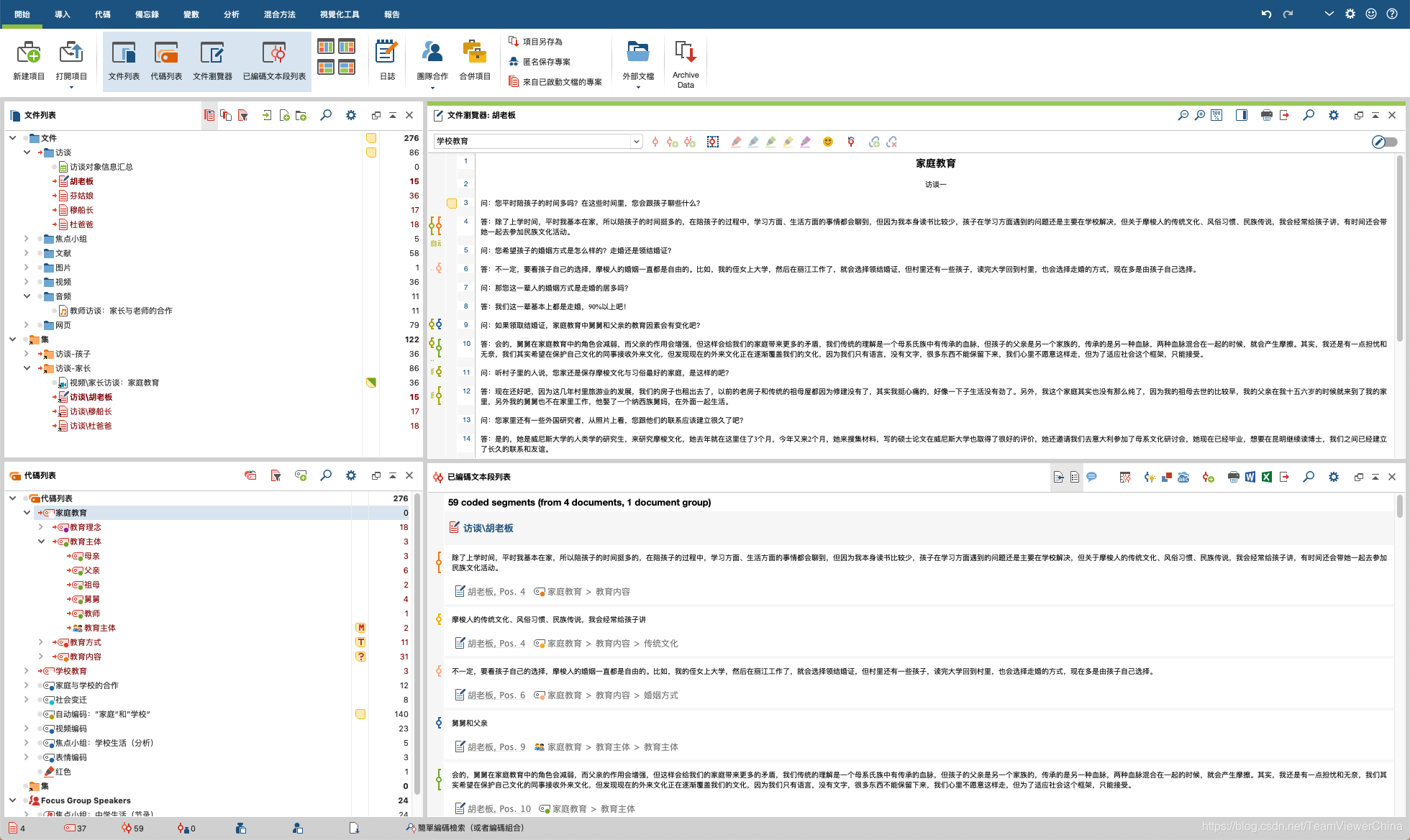Image resolution: width=1410 pixels, height=840 pixels.
Task: Expand the 焦点小组 folder
Action: 27,239
